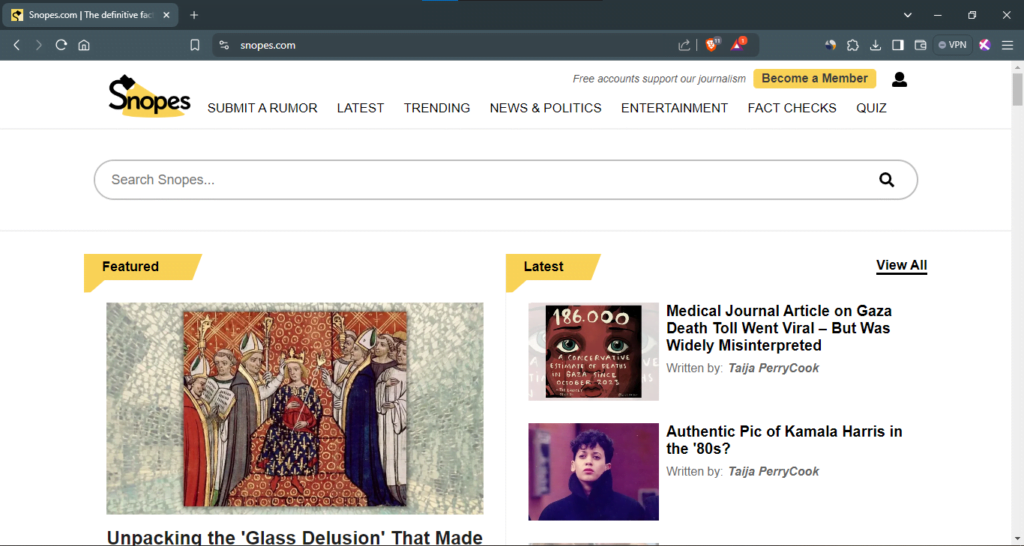The height and width of the screenshot is (546, 1024).
Task: Click the scrollbar down arrow
Action: pos(1017,539)
